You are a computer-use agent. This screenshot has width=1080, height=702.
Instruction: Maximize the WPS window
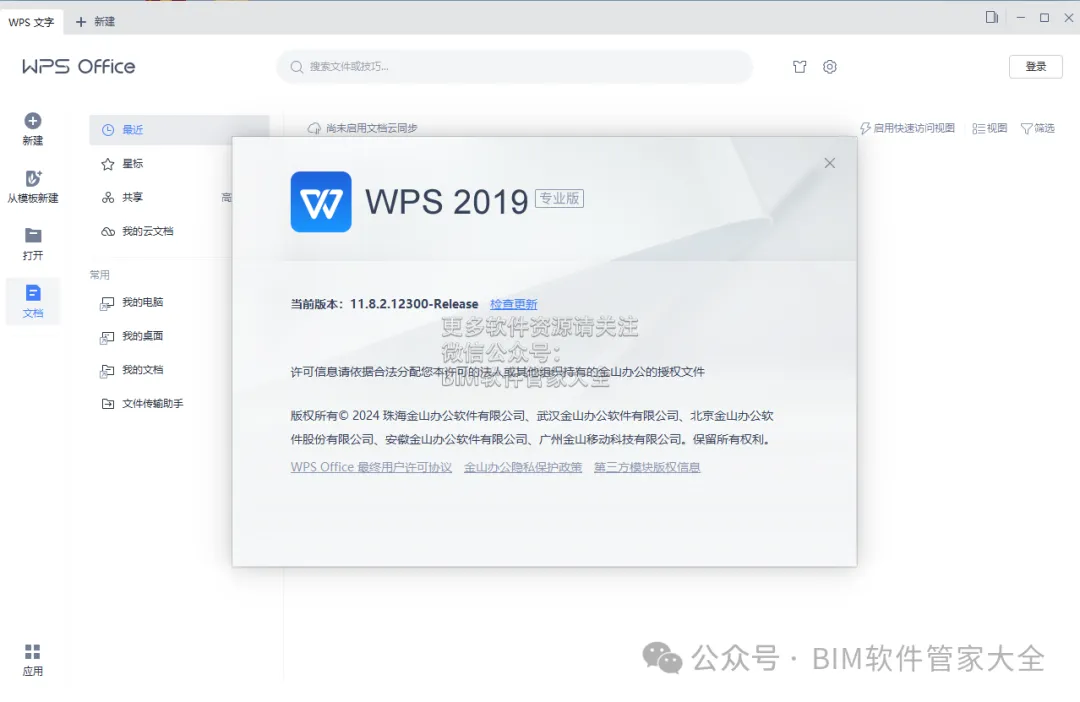click(1045, 17)
